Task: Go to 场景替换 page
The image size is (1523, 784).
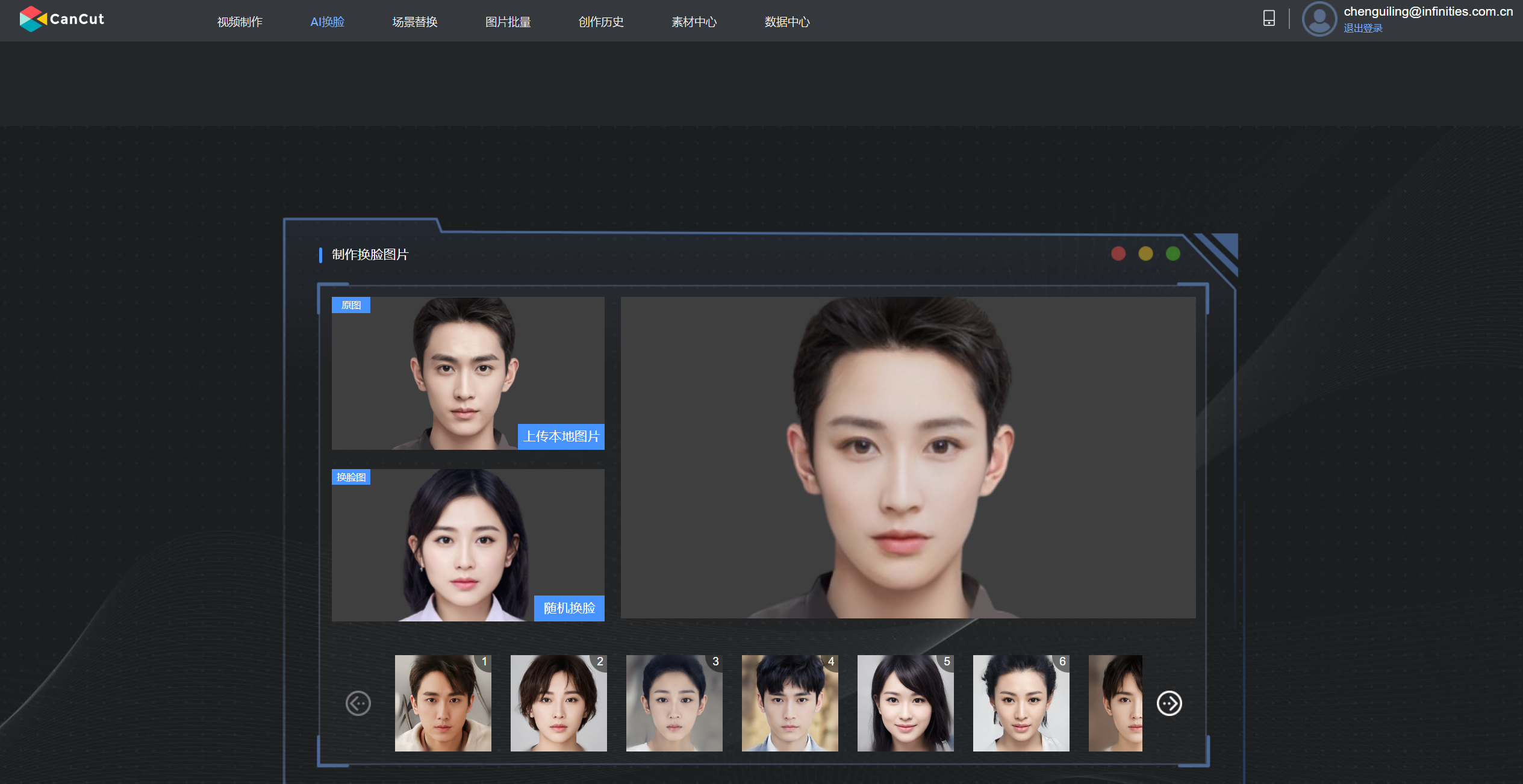Action: [x=414, y=22]
